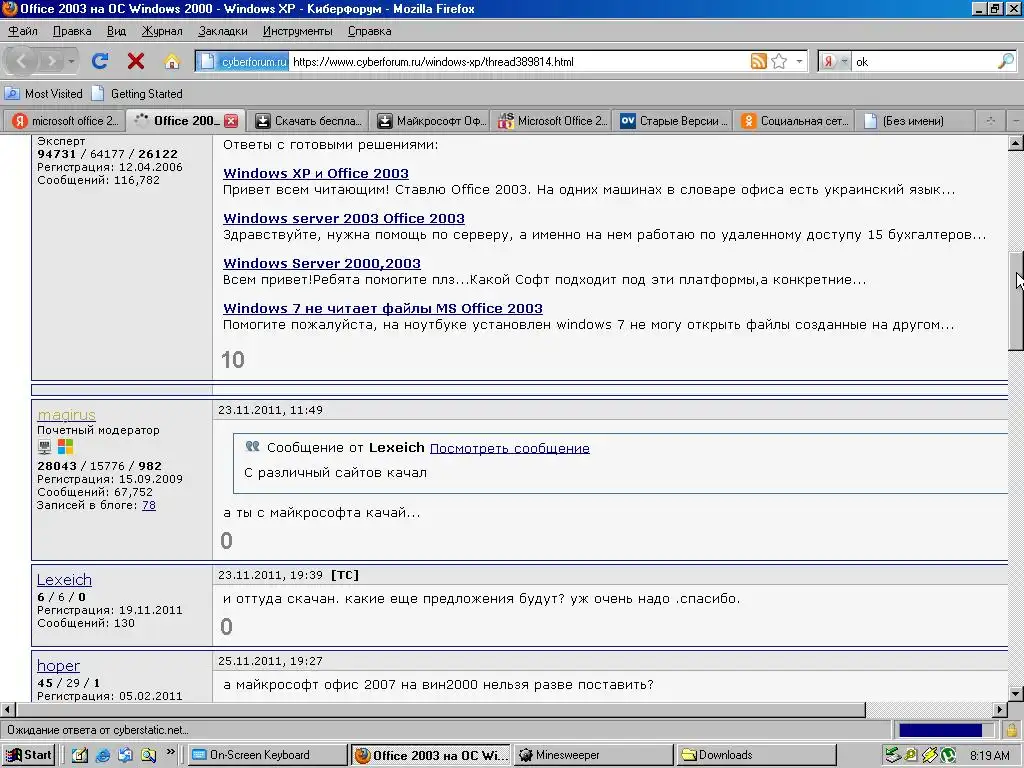The image size is (1024, 768).
Task: Switch to Downloads taskbar button
Action: [x=757, y=755]
